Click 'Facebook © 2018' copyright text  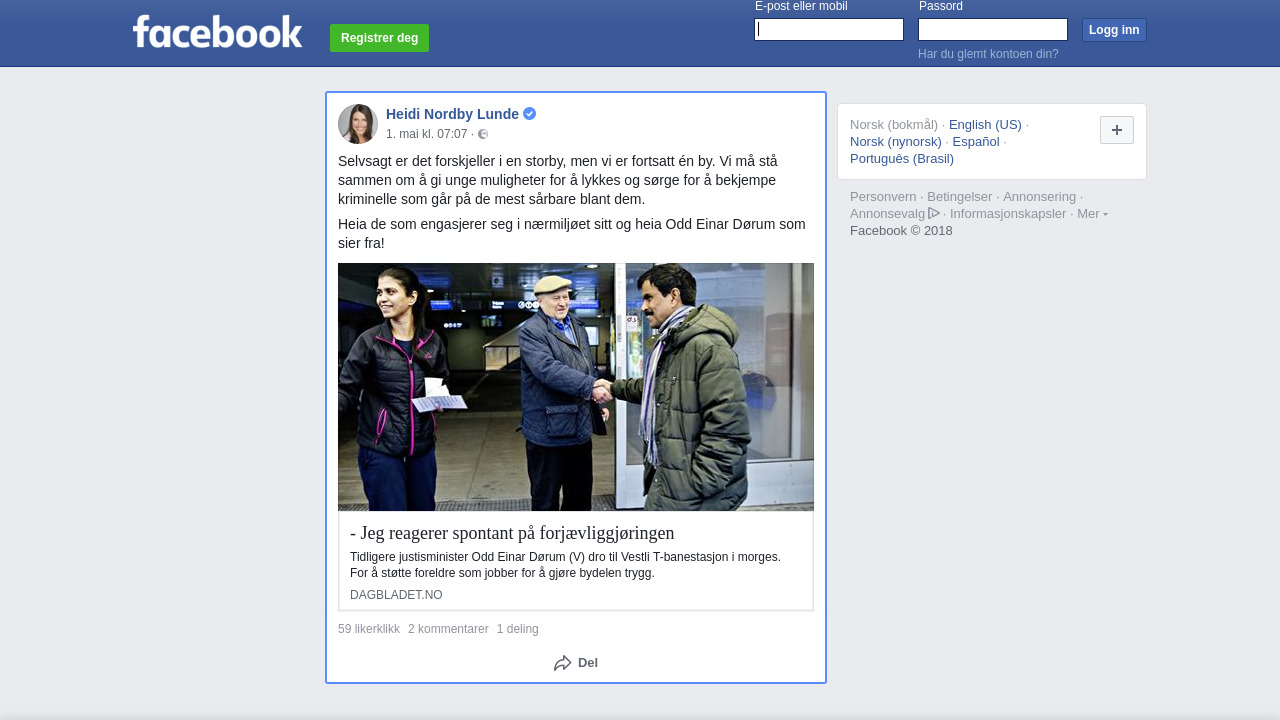[901, 231]
